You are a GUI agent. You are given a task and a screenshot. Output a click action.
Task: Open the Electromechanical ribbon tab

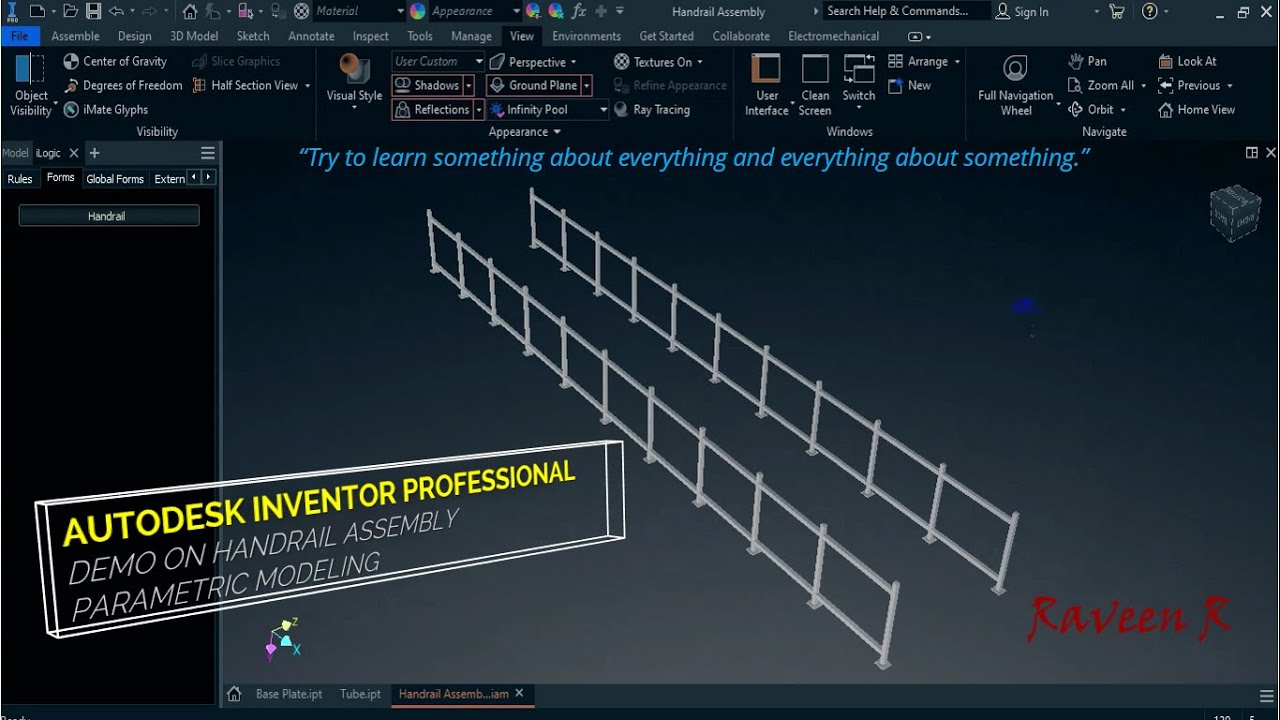pos(833,36)
